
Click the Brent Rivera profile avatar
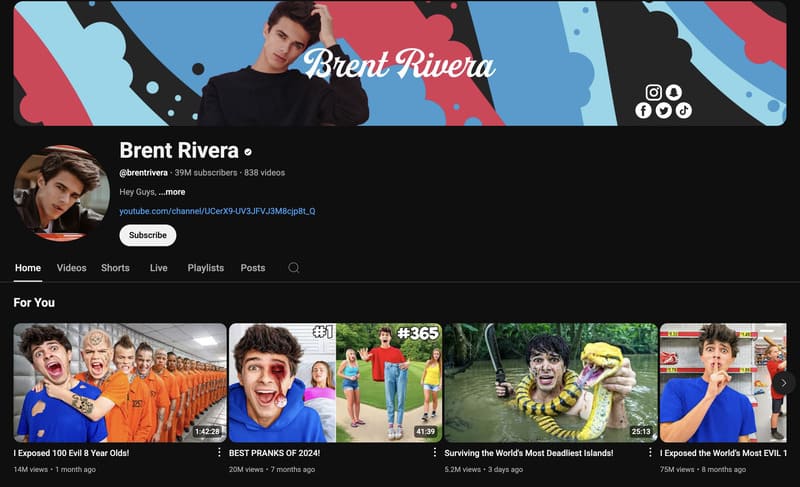[x=62, y=193]
